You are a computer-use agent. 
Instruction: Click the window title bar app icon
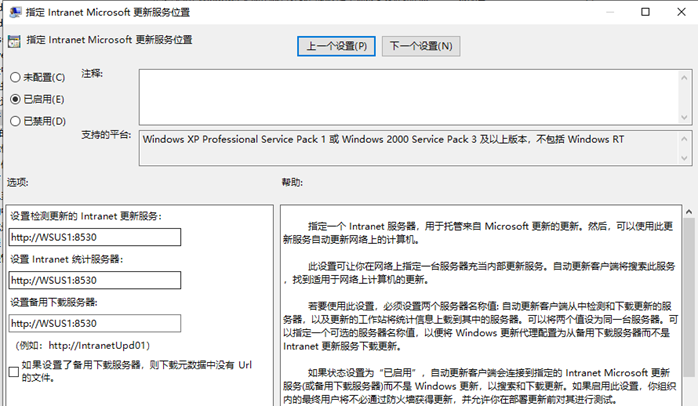(x=16, y=12)
